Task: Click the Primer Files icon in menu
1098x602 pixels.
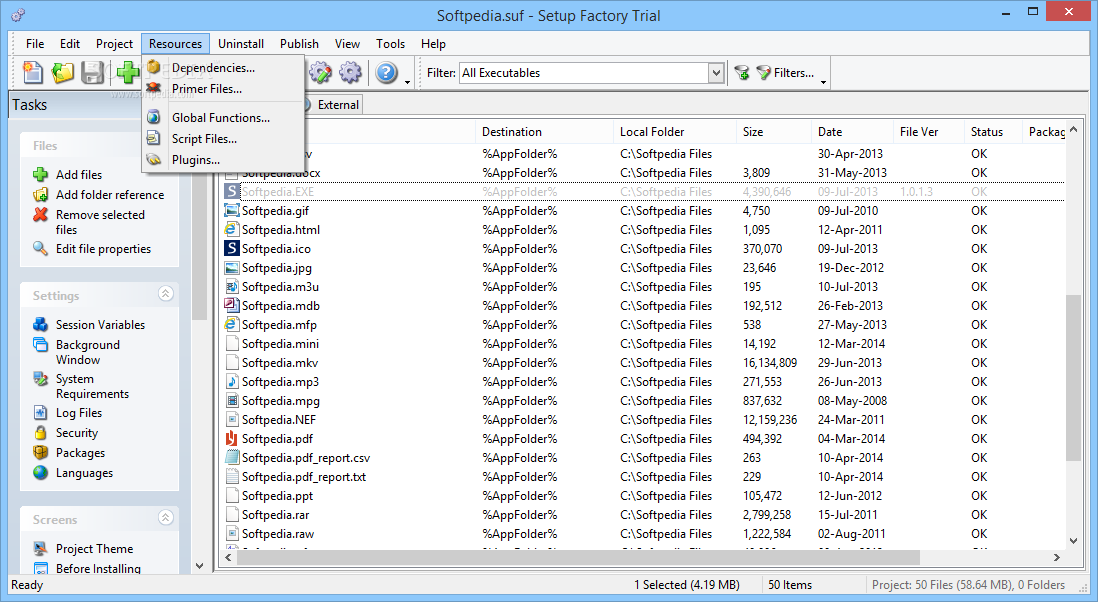Action: click(154, 88)
